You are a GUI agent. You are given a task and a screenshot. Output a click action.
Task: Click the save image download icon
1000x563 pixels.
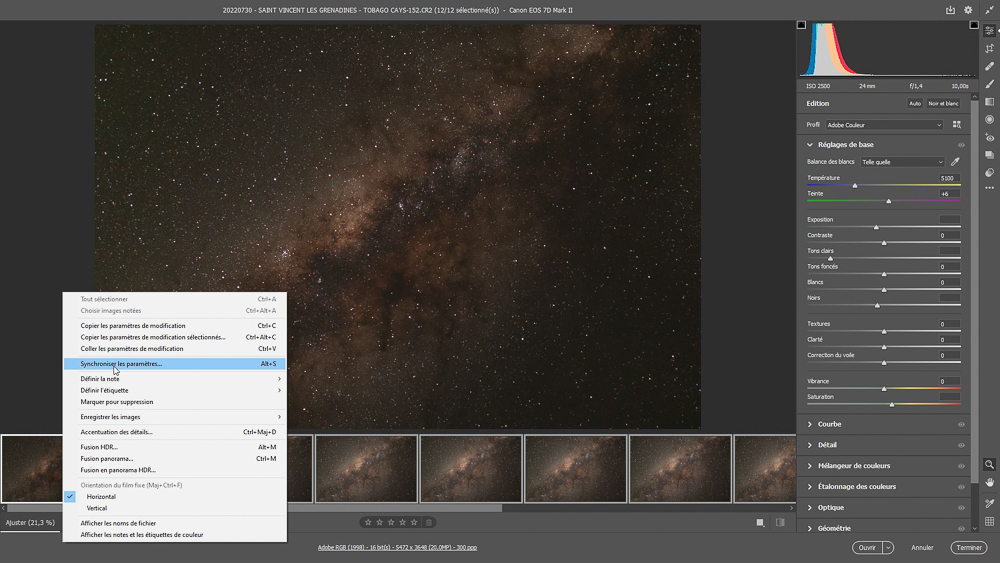[x=950, y=10]
